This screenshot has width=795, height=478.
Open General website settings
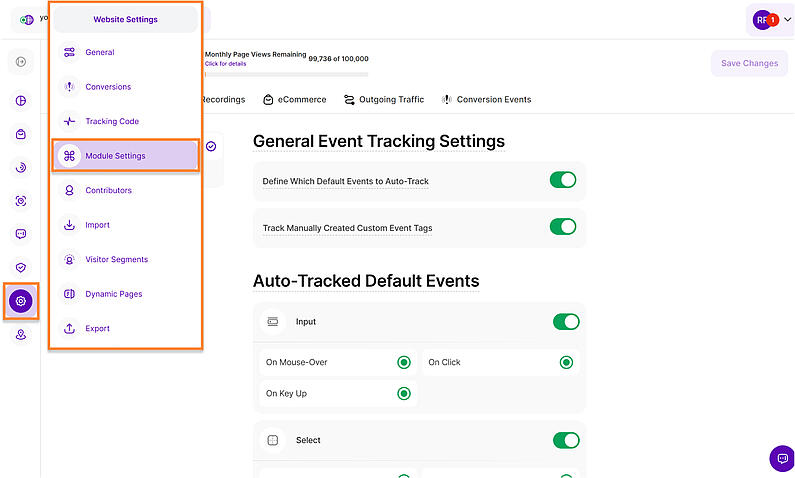point(125,52)
